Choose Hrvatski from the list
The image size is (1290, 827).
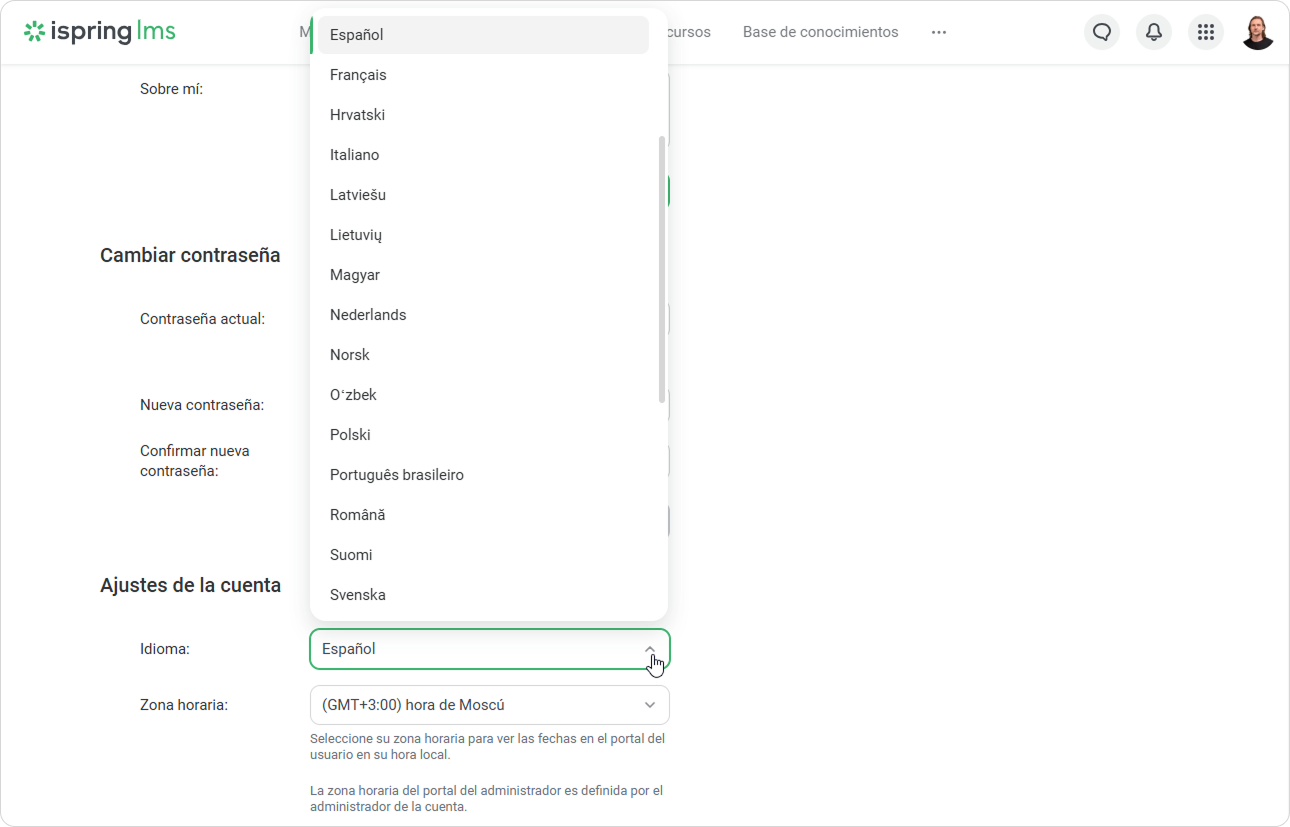tap(357, 115)
